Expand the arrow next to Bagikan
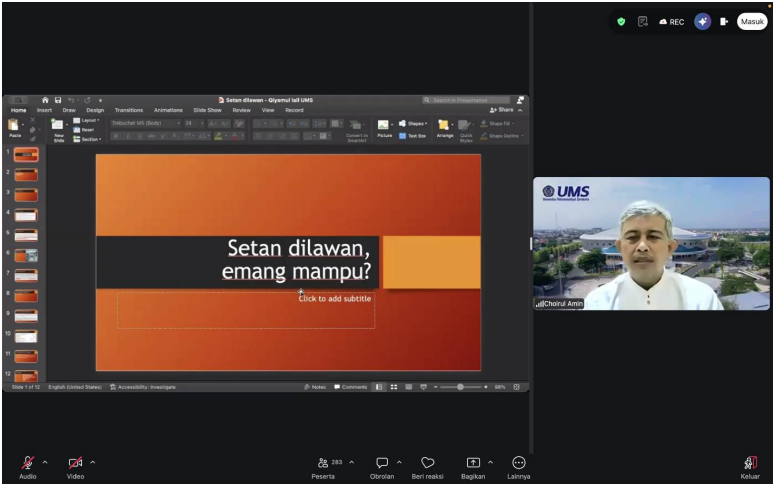The height and width of the screenshot is (485, 773). (491, 462)
